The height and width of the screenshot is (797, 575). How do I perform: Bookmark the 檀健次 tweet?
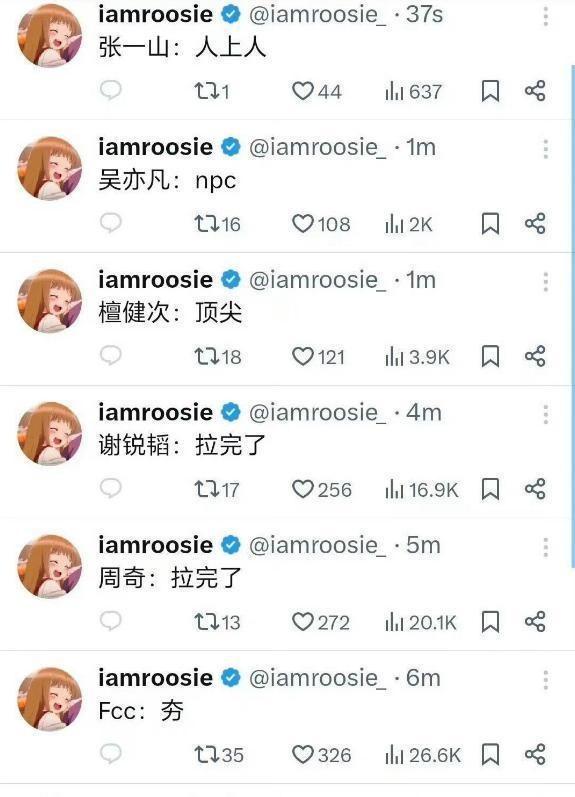490,356
